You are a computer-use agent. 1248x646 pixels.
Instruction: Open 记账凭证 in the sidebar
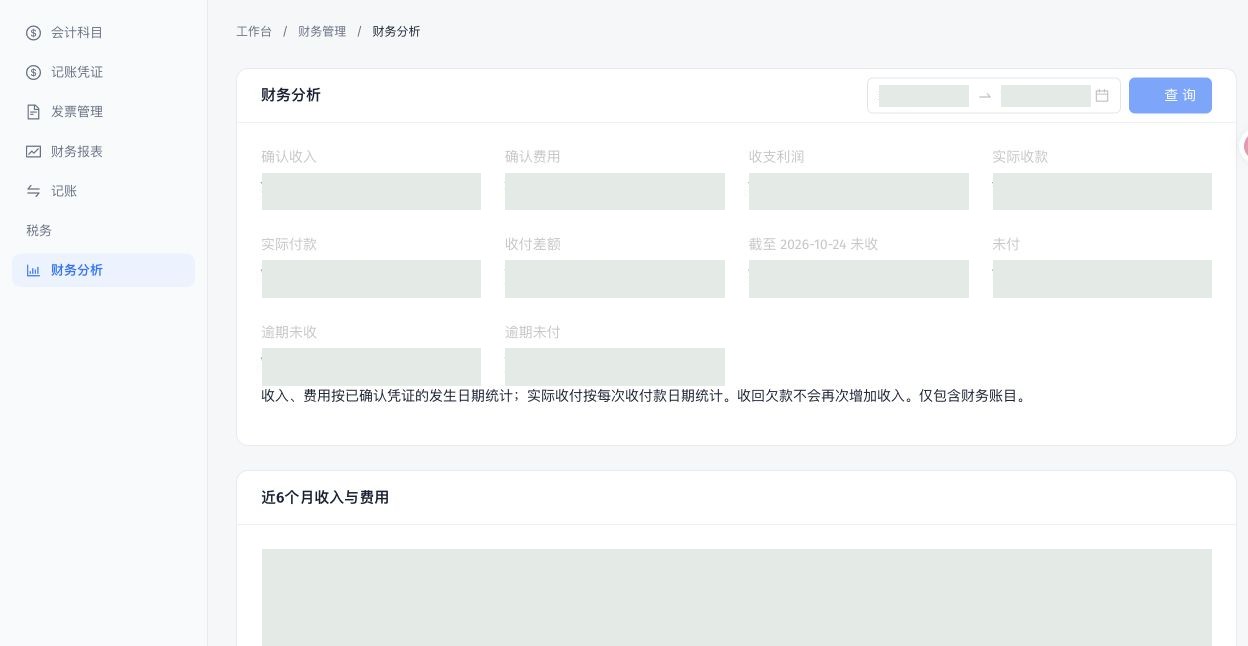pyautogui.click(x=104, y=72)
